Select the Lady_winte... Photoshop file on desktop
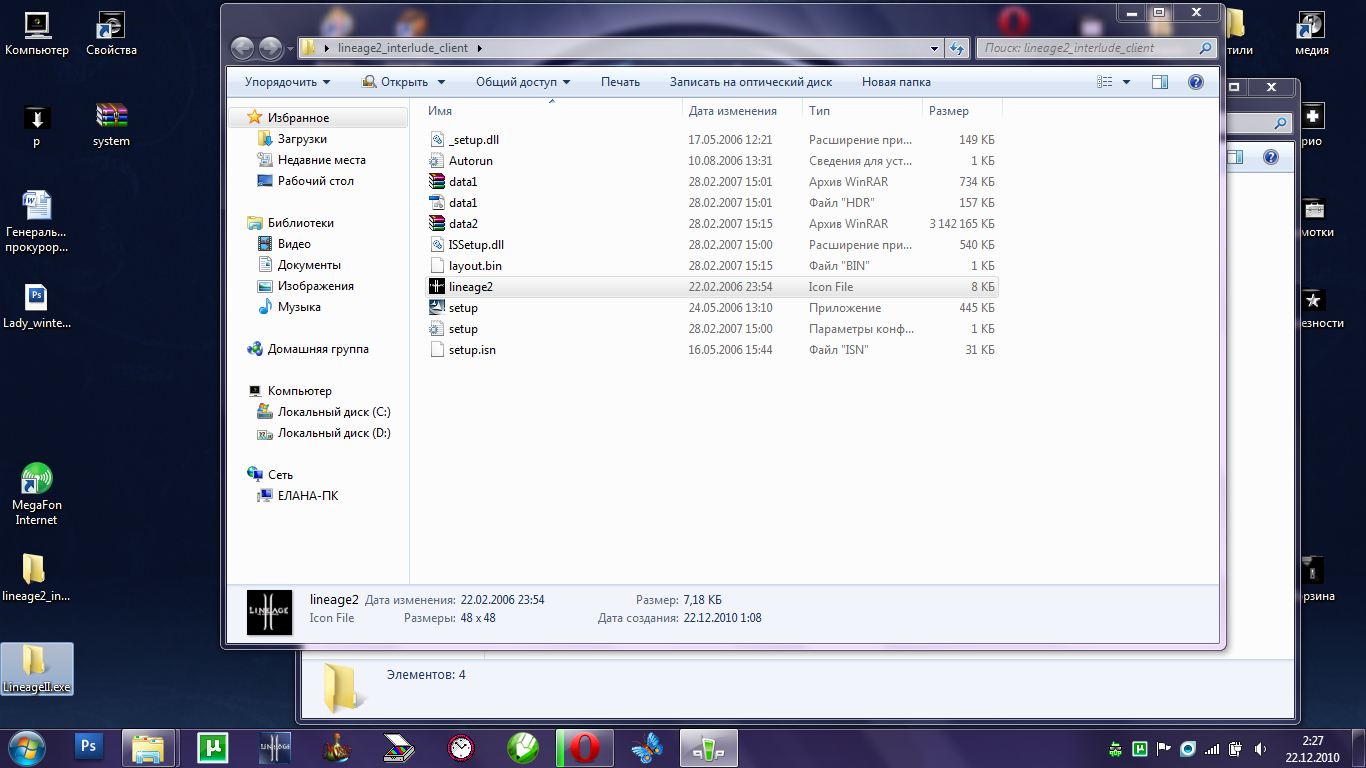This screenshot has height=768, width=1366. pyautogui.click(x=37, y=307)
